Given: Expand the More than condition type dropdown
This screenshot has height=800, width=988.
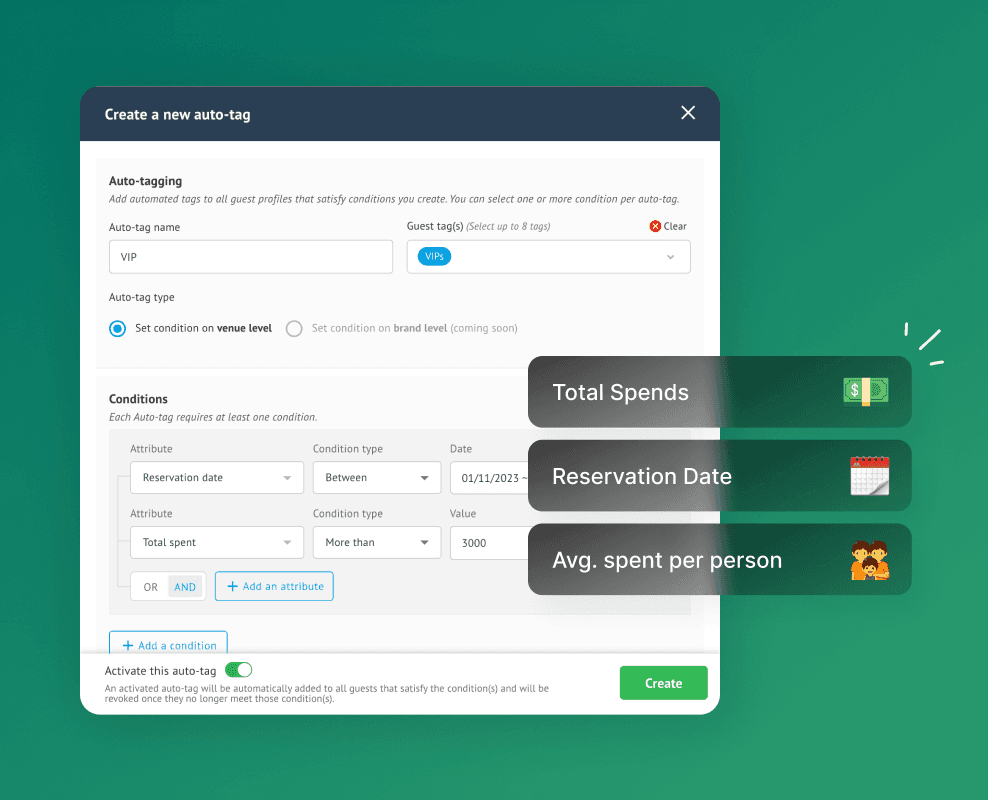Looking at the screenshot, I should point(377,542).
